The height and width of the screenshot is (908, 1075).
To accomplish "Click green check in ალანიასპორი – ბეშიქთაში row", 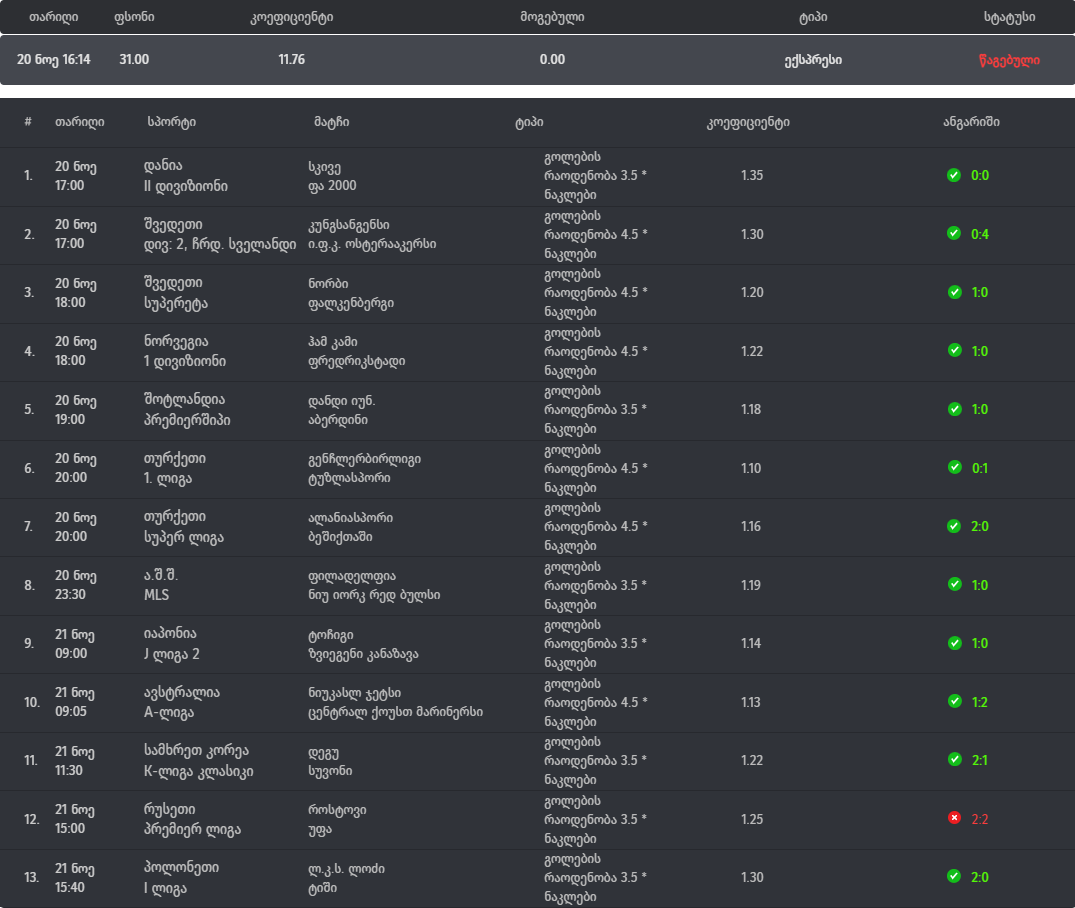I will [x=954, y=526].
